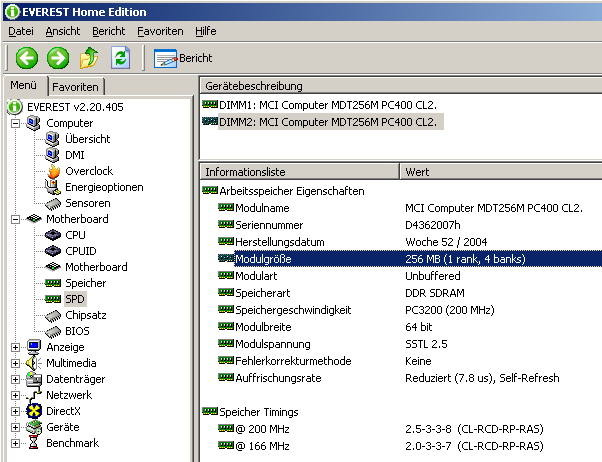Click the green Forward arrow button
The width and height of the screenshot is (602, 462).
(x=58, y=58)
